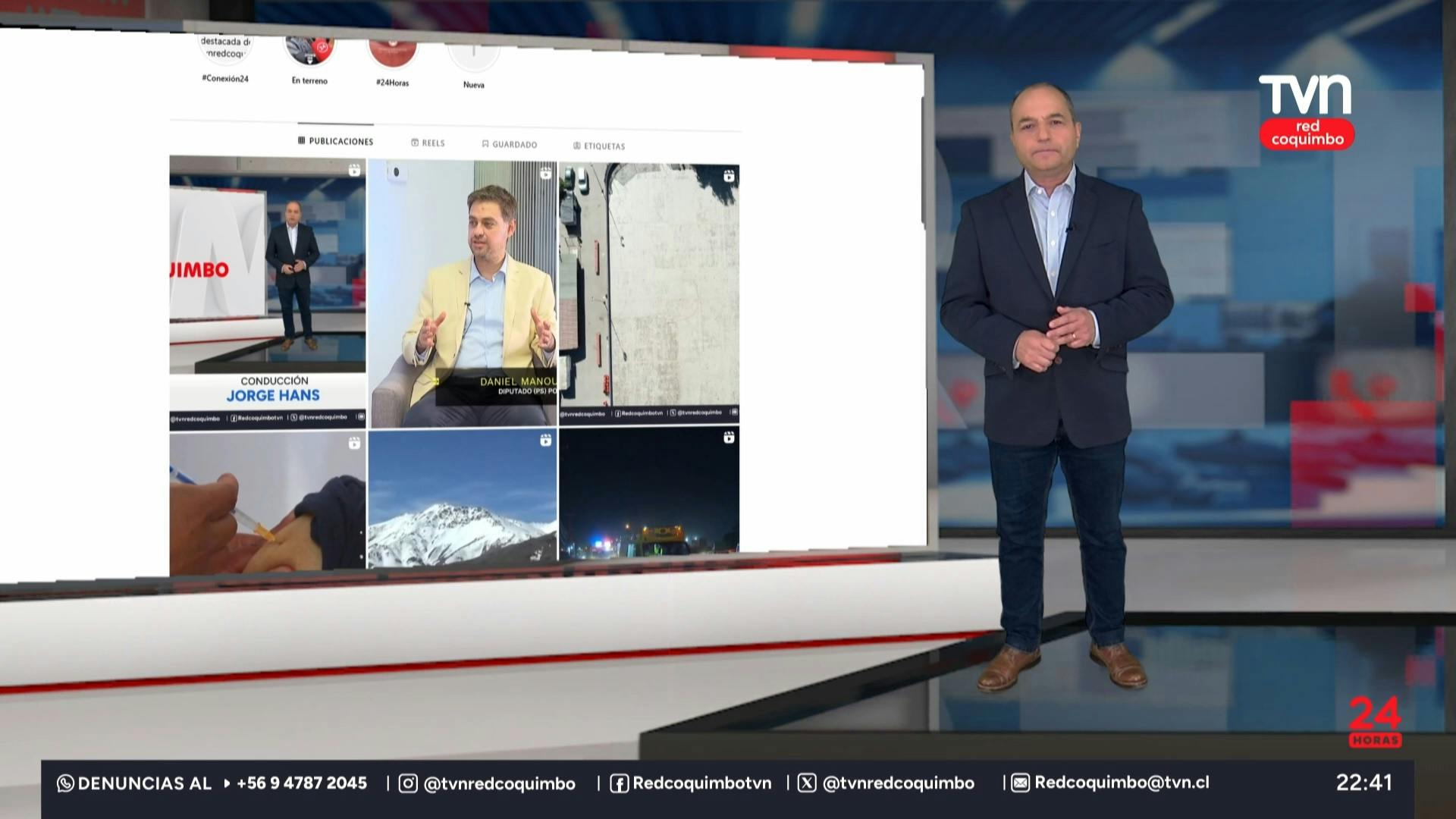Screen dimensions: 1456x819
Task: Open the Jorge Hans conducción post
Action: [x=268, y=293]
